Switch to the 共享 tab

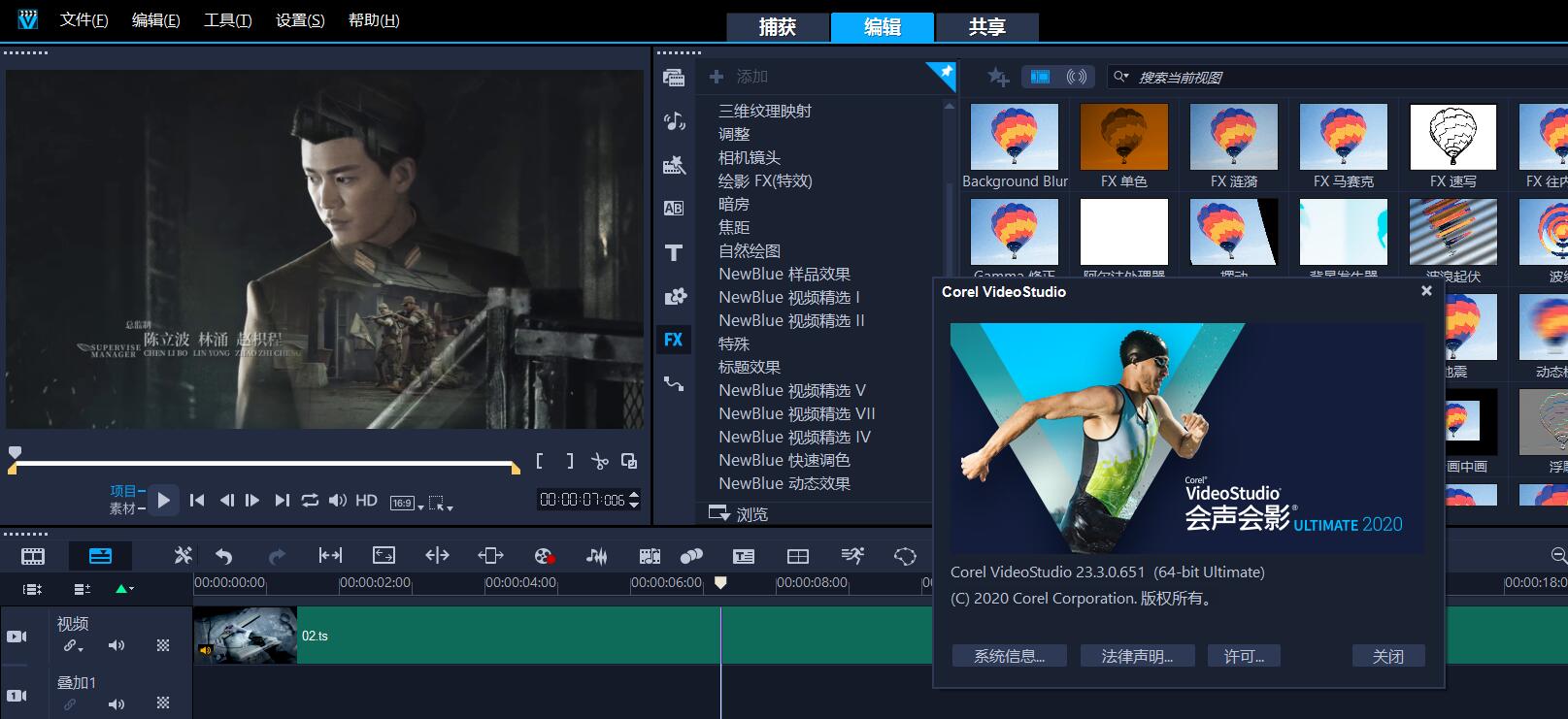(x=987, y=27)
